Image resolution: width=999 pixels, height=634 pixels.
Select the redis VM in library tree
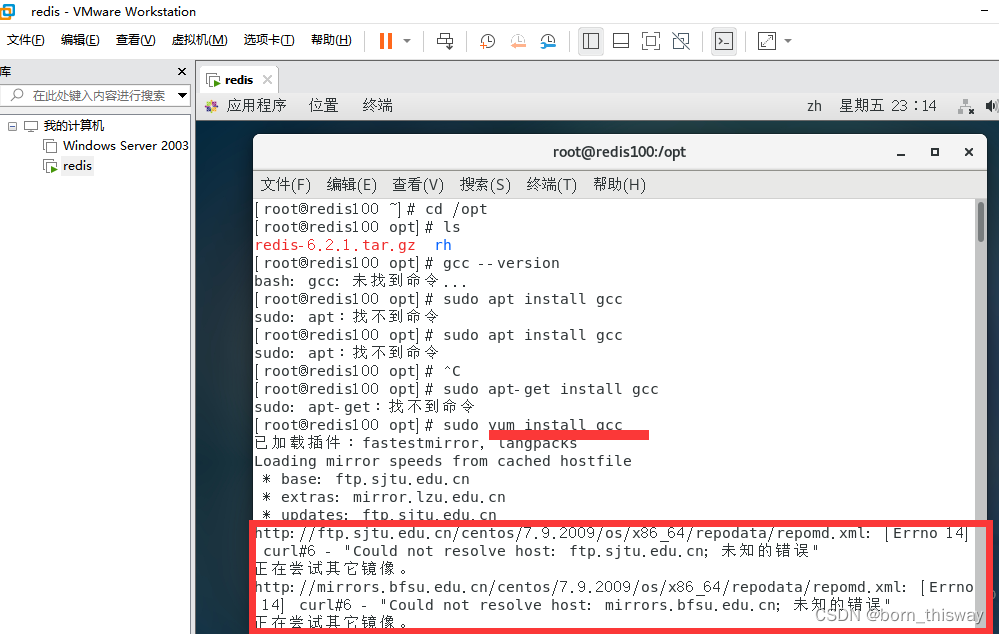pos(77,166)
